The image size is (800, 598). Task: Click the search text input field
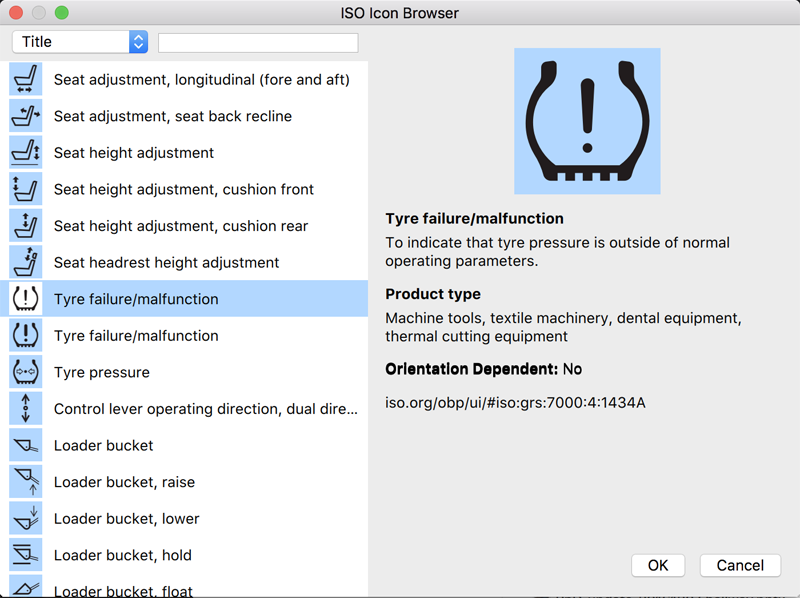[x=258, y=43]
